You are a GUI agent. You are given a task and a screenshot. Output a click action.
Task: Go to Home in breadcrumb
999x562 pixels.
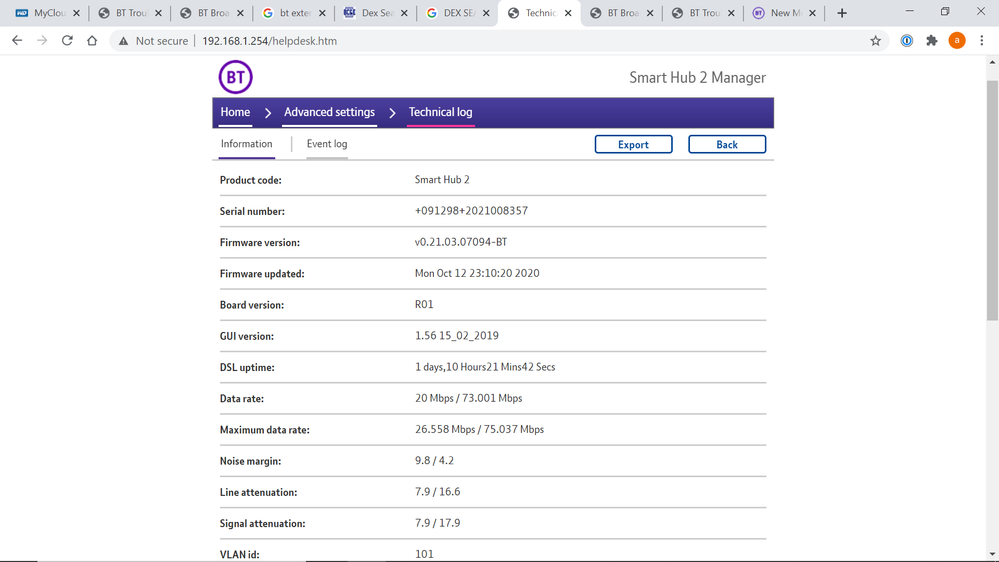tap(235, 112)
